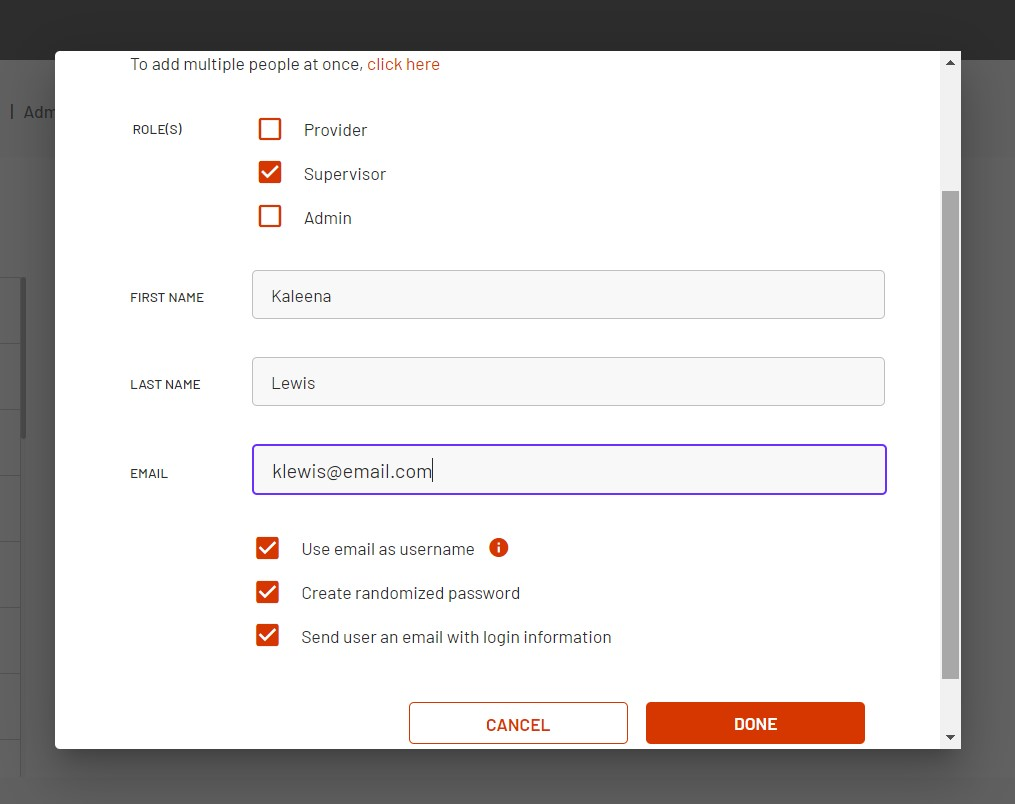
Task: Click the down arrow on the dialog scrollbar
Action: (949, 737)
